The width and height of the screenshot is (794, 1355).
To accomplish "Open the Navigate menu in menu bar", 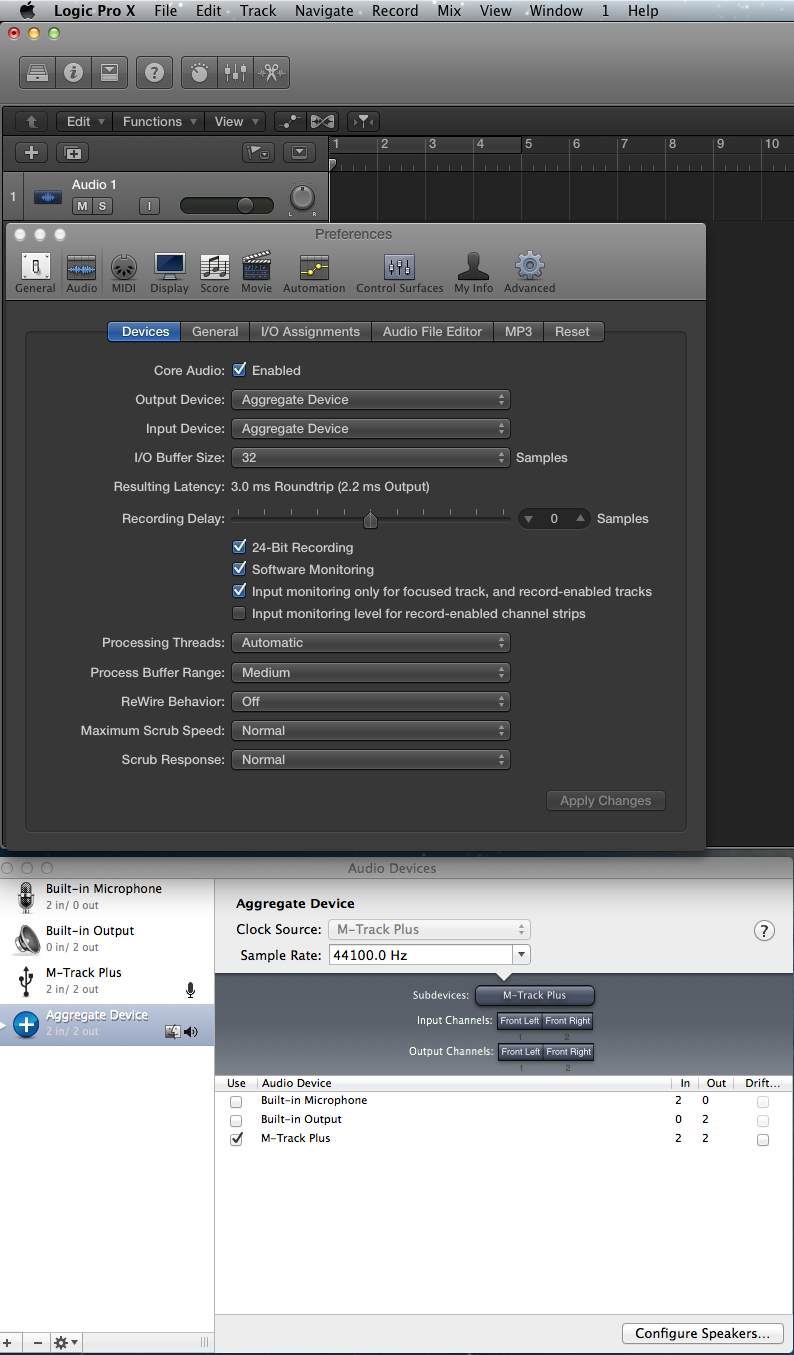I will pos(324,11).
